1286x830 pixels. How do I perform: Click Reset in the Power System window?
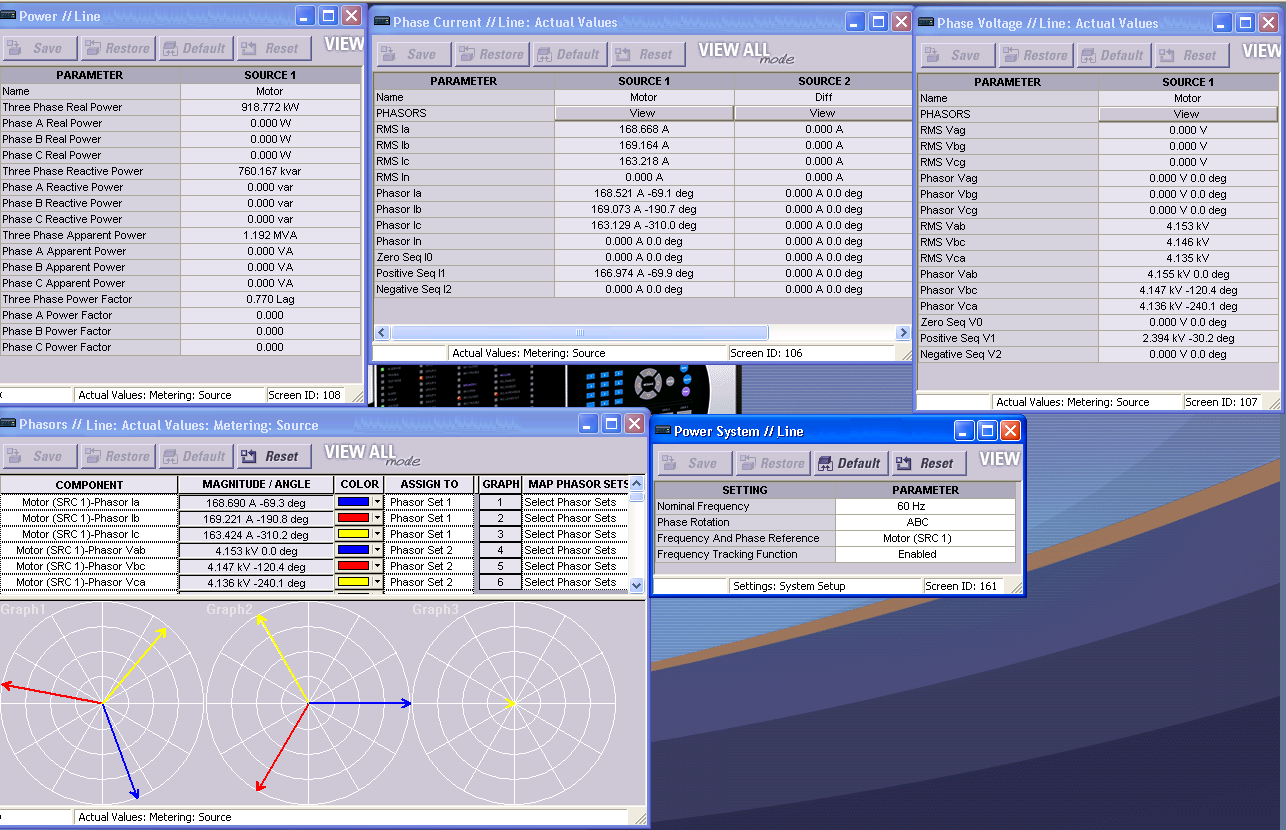click(928, 463)
